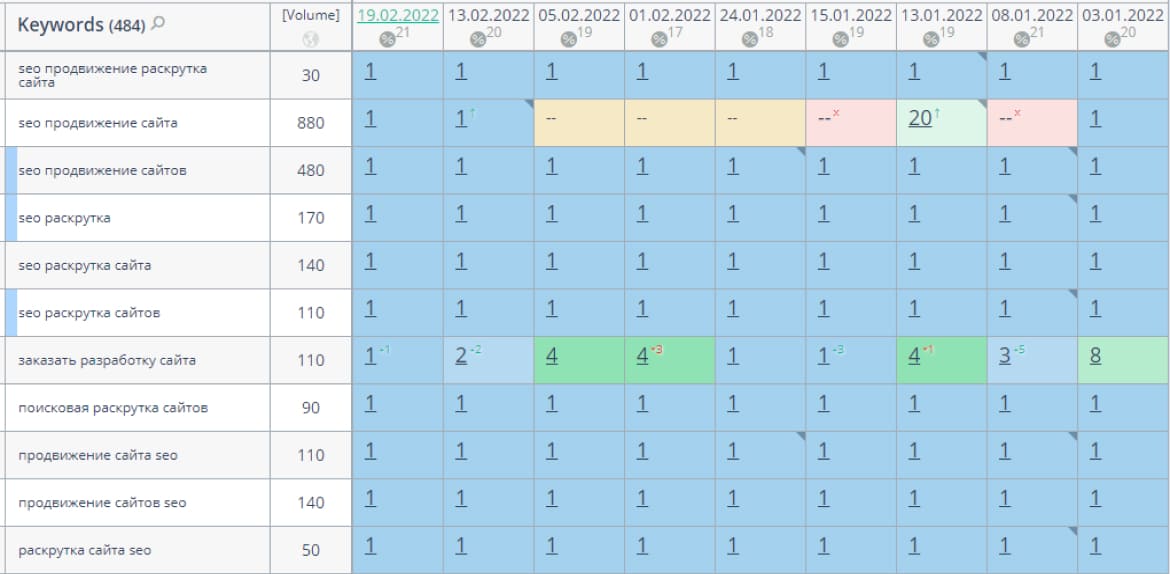The height and width of the screenshot is (574, 1170).
Task: Select keyword 'seo продвижение сайта' row
Action: (98, 123)
